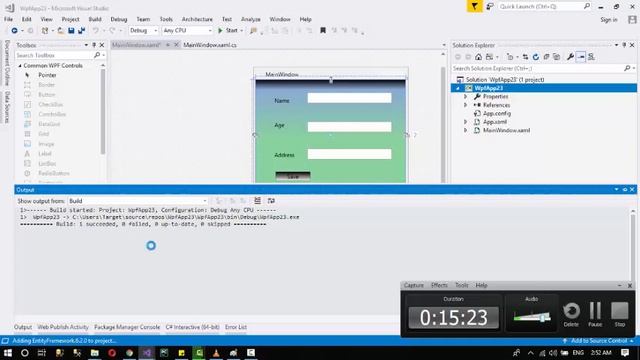This screenshot has height=360, width=640.
Task: Open Effects menu in capture widget
Action: pos(439,285)
